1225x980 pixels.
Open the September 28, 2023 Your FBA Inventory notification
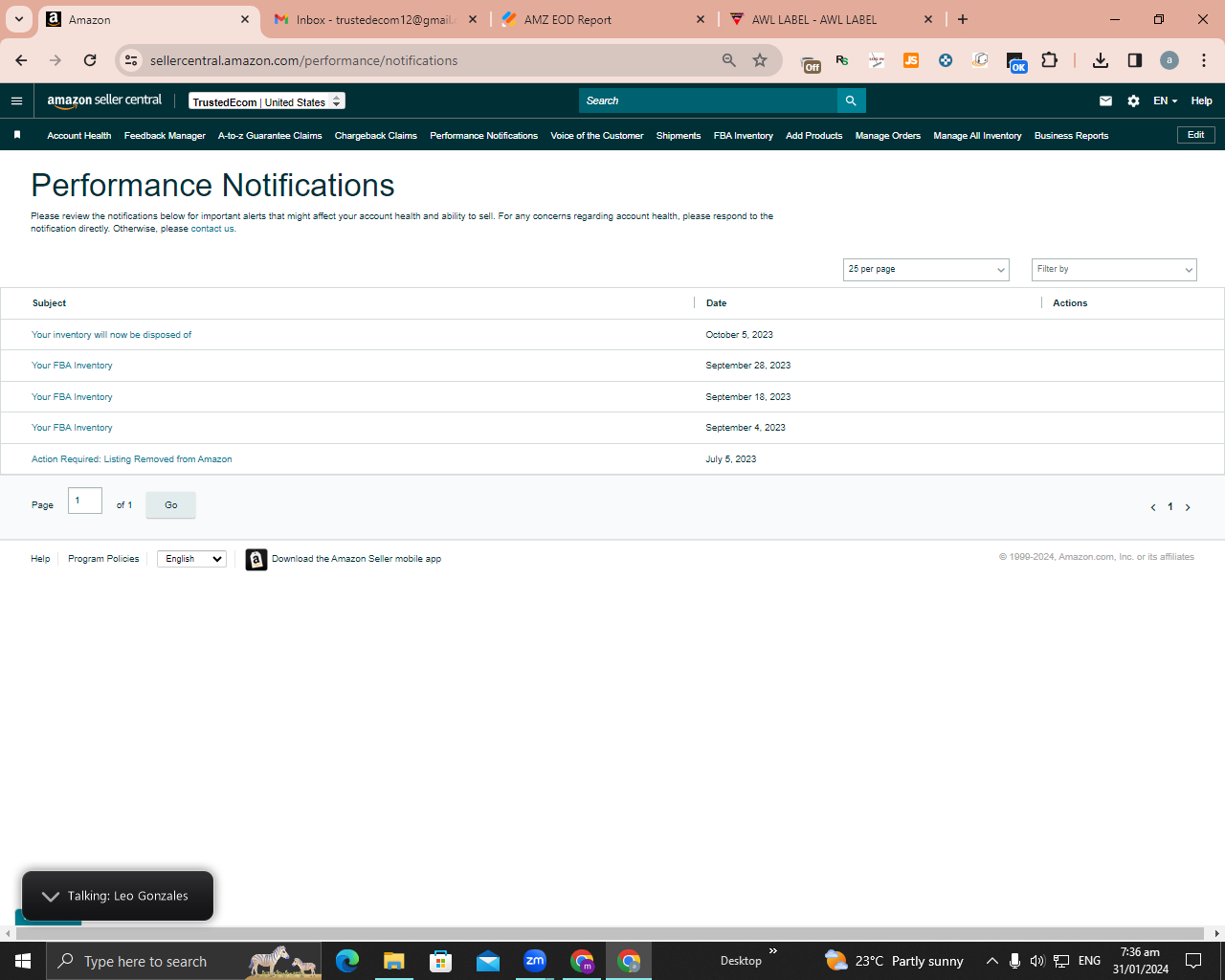click(x=72, y=366)
